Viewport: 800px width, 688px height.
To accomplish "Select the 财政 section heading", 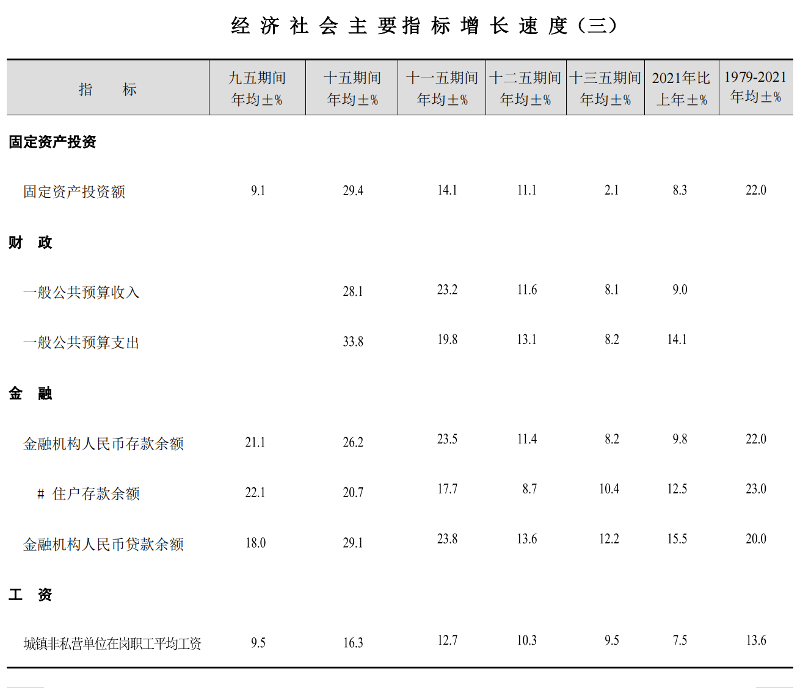I will pos(31,242).
